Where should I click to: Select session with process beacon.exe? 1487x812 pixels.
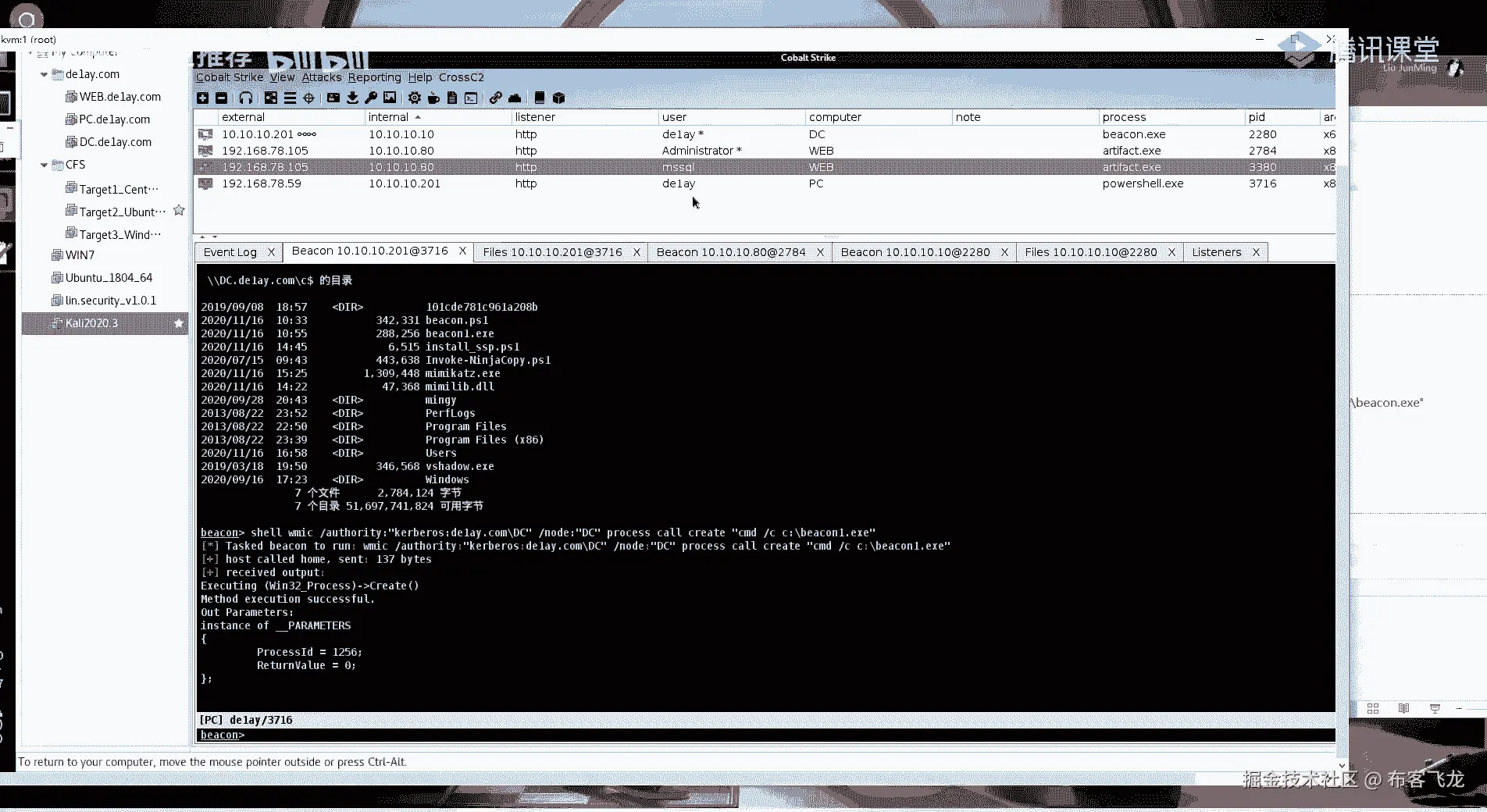point(765,134)
